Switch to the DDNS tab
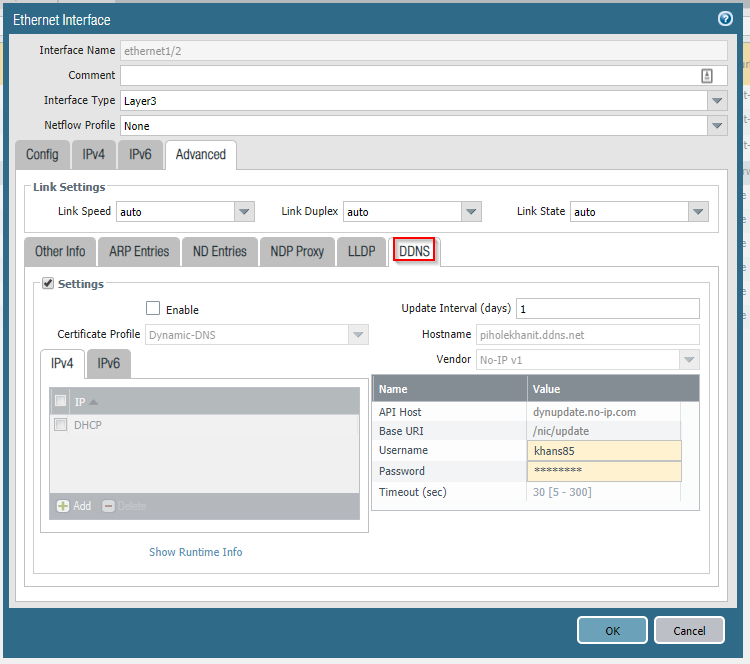This screenshot has height=664, width=750. [x=415, y=252]
